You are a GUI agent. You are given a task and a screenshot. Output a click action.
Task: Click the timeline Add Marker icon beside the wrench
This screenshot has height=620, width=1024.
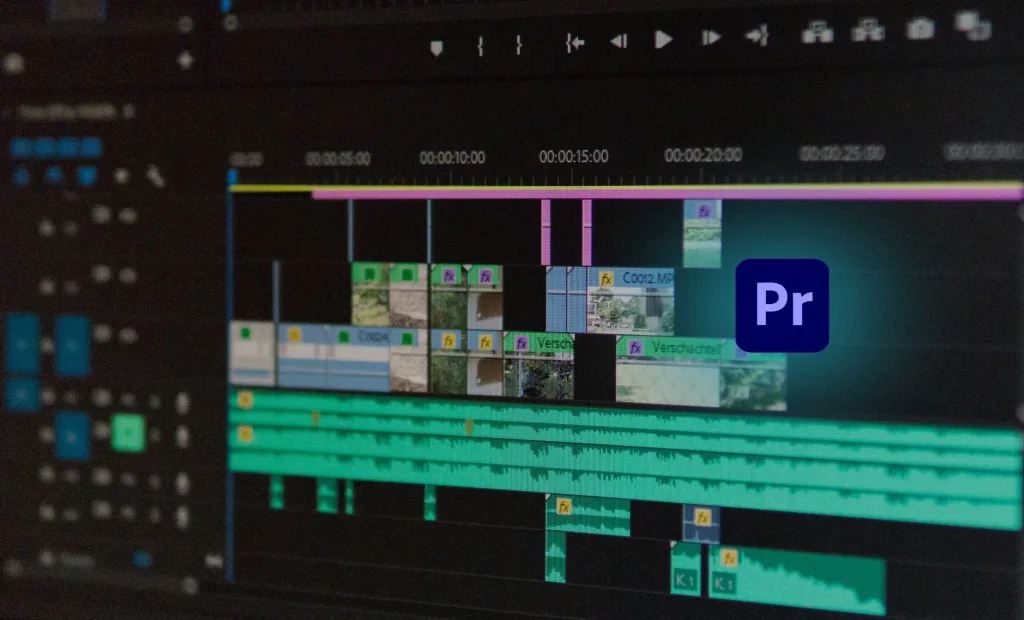[121, 176]
